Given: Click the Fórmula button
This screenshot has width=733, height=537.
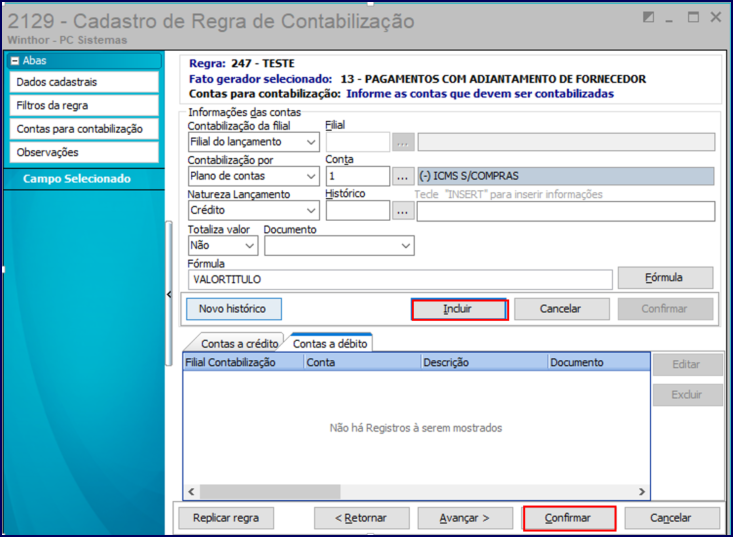Looking at the screenshot, I should click(665, 278).
